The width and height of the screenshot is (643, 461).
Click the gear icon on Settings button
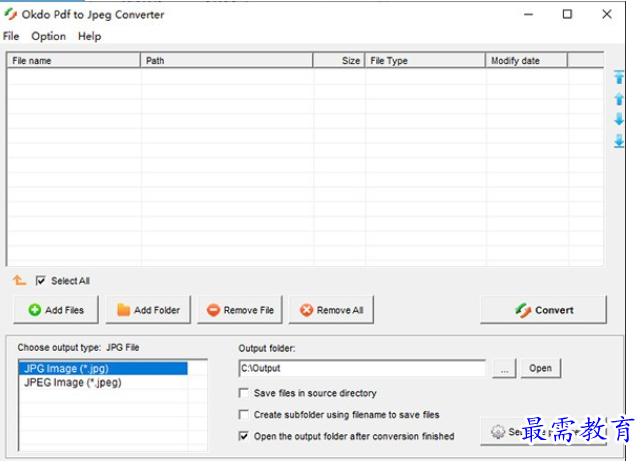[x=498, y=431]
